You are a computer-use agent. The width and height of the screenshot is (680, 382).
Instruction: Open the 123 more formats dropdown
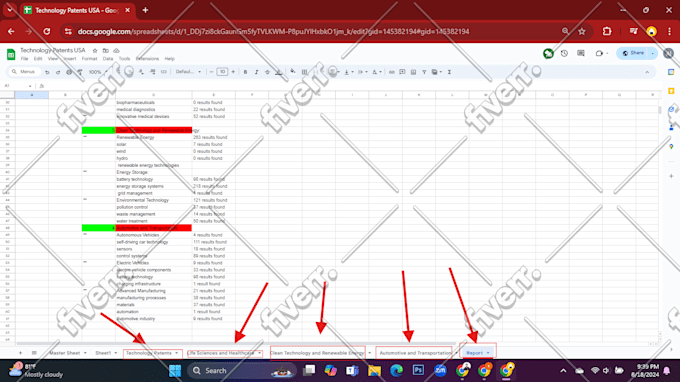coord(163,72)
